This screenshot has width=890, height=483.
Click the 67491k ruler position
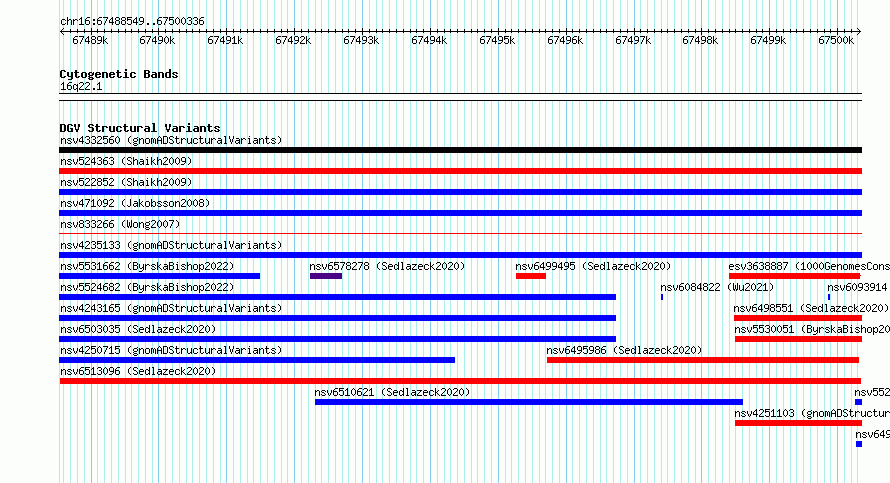coord(225,40)
